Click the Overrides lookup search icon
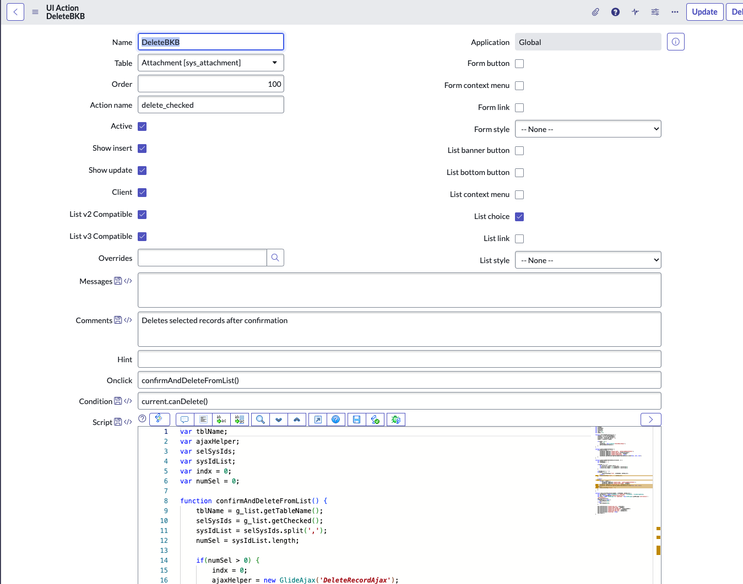743x584 pixels. [275, 258]
